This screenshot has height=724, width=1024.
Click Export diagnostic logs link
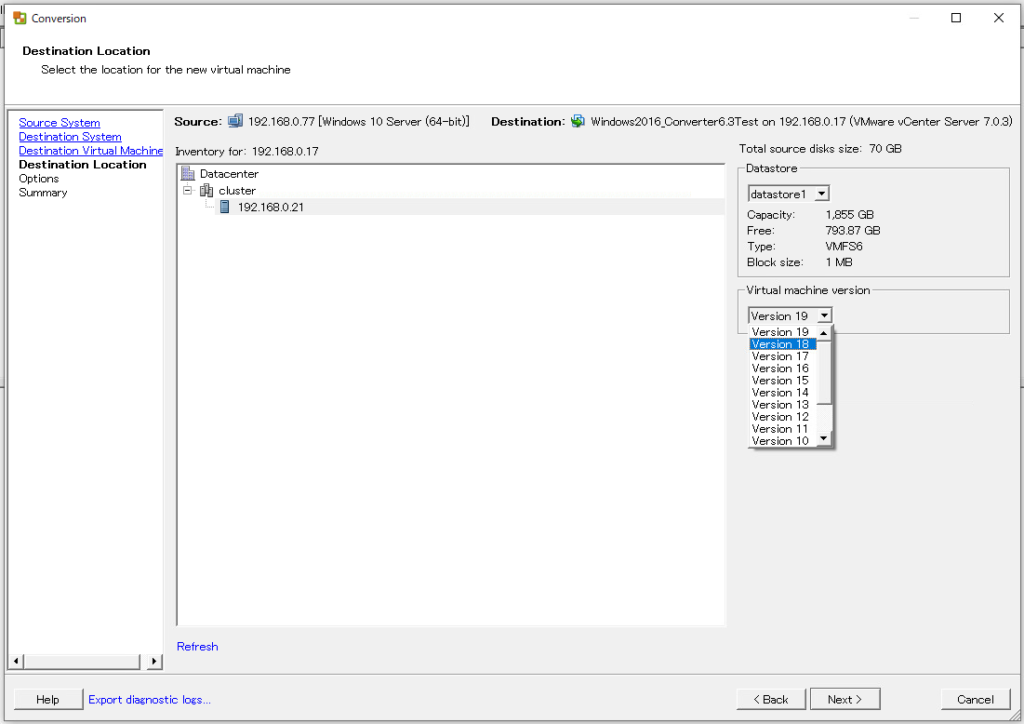[x=150, y=699]
